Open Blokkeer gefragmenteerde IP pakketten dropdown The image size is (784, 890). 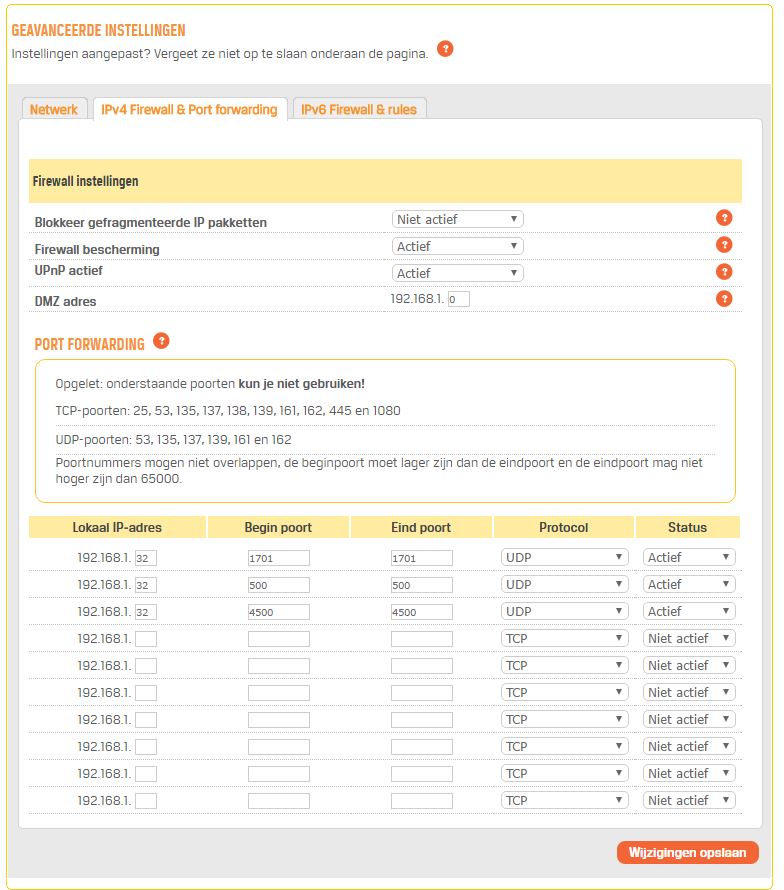(x=457, y=219)
